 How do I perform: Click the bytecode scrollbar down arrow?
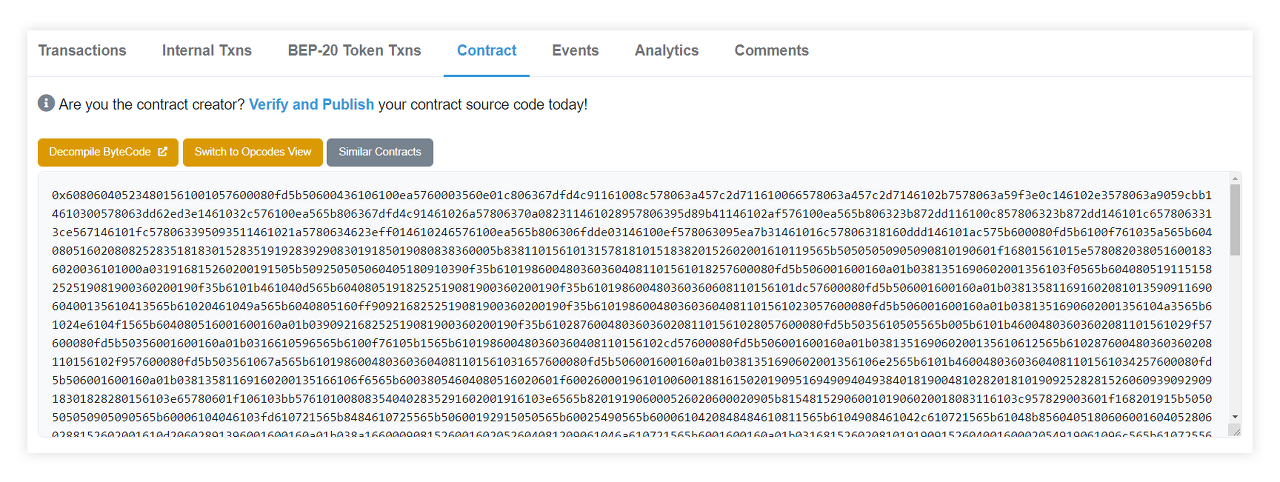pos(1234,416)
